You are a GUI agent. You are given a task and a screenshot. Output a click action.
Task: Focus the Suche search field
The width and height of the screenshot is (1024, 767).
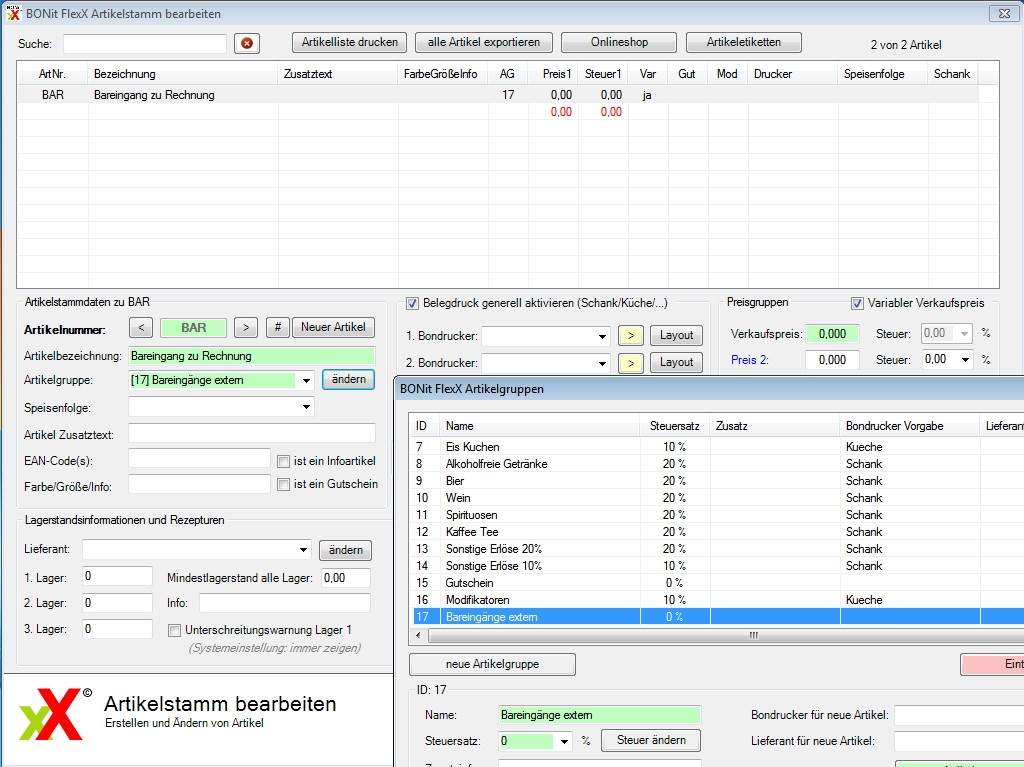[145, 44]
